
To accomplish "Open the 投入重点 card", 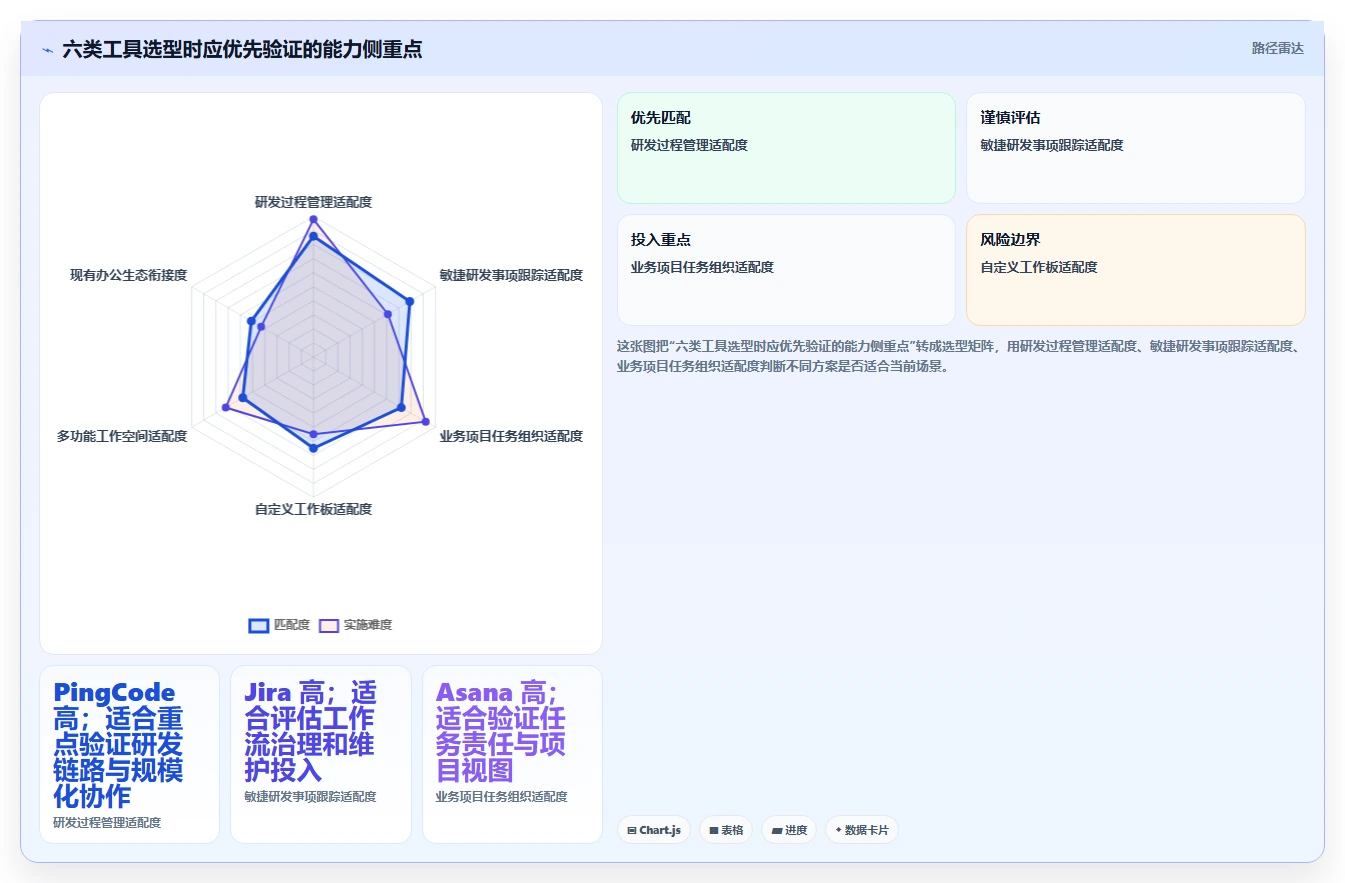I will coord(786,270).
